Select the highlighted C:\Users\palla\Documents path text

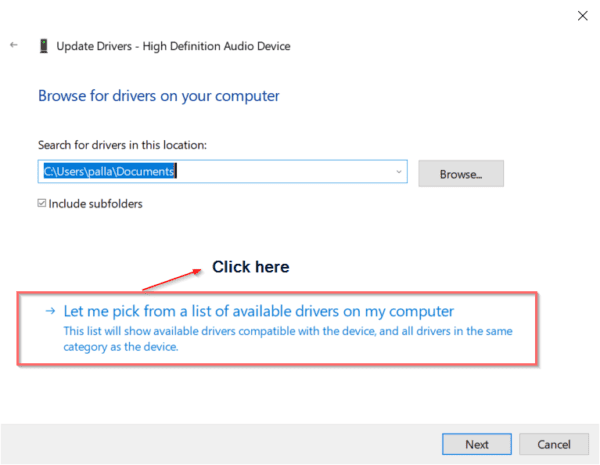coord(109,172)
